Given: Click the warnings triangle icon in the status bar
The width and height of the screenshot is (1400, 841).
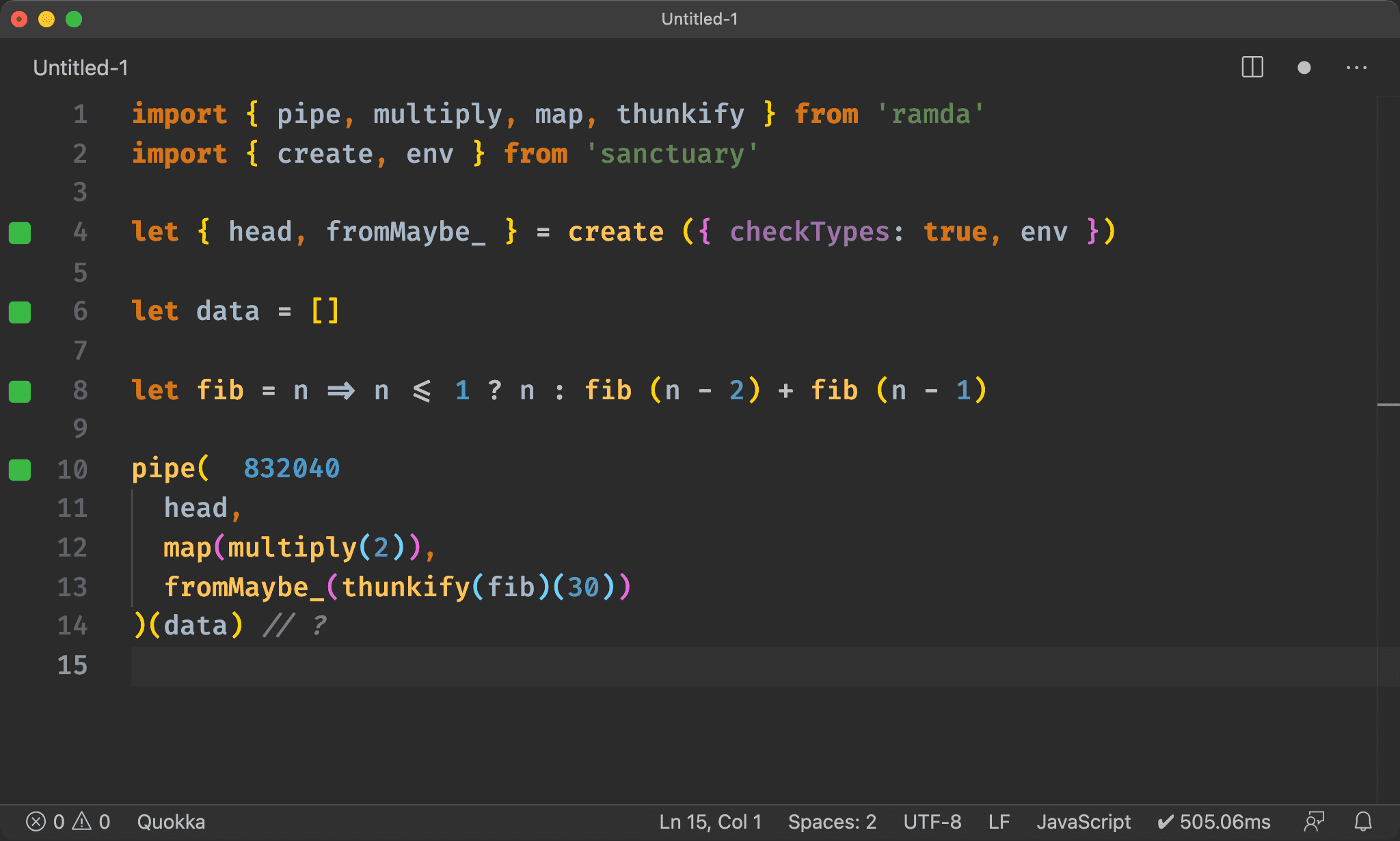Looking at the screenshot, I should (82, 820).
